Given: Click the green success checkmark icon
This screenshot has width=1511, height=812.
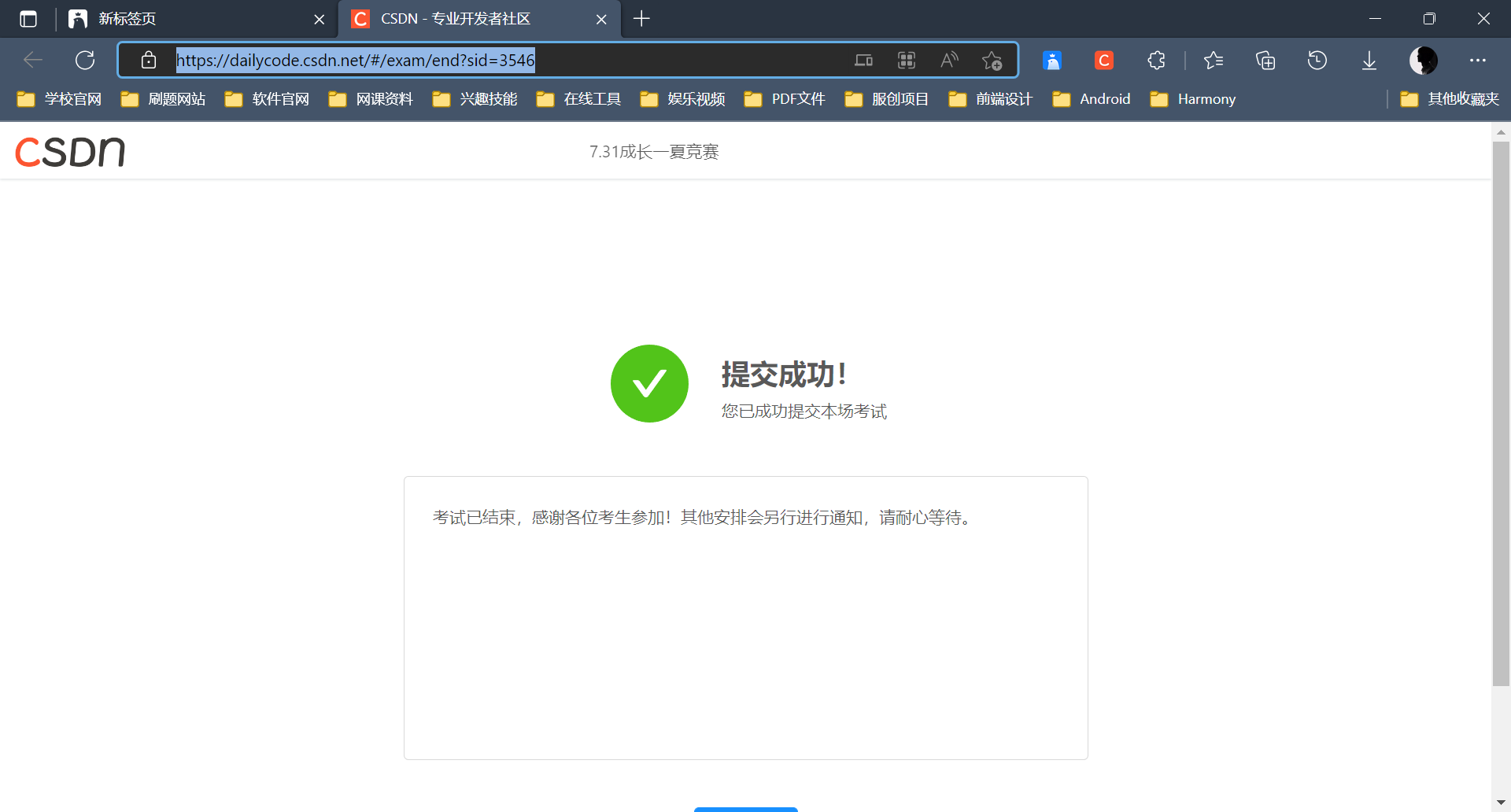Looking at the screenshot, I should click(649, 383).
